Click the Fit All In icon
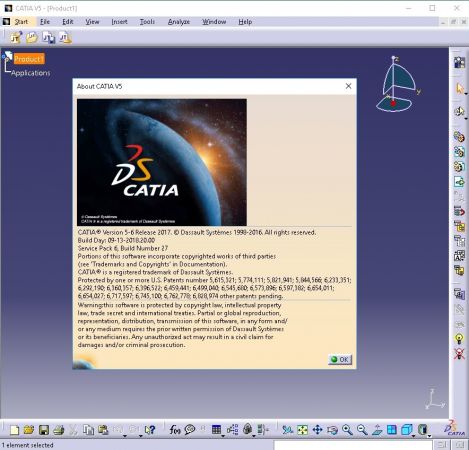 (302, 430)
